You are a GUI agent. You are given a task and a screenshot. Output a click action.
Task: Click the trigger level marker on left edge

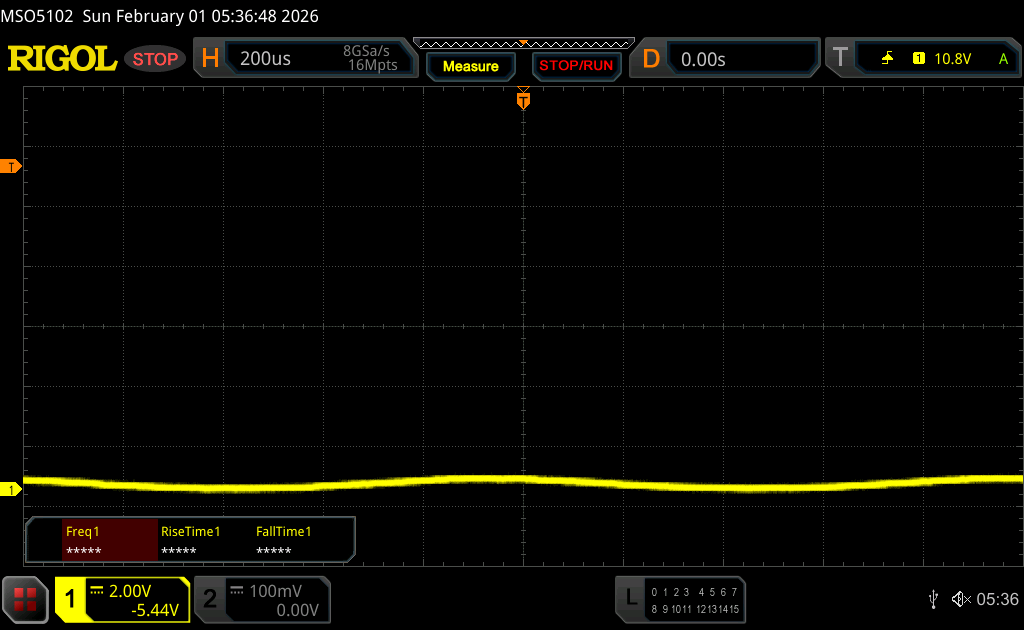coord(12,166)
